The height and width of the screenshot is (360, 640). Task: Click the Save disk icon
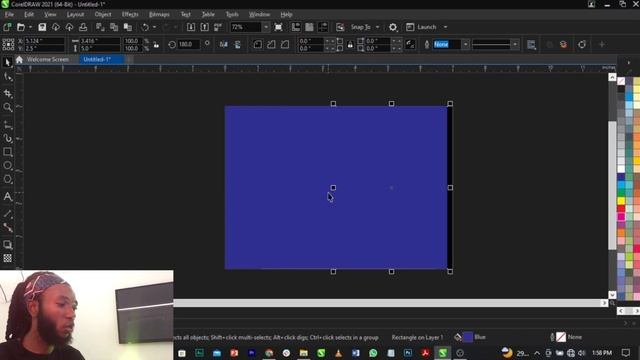(42, 27)
